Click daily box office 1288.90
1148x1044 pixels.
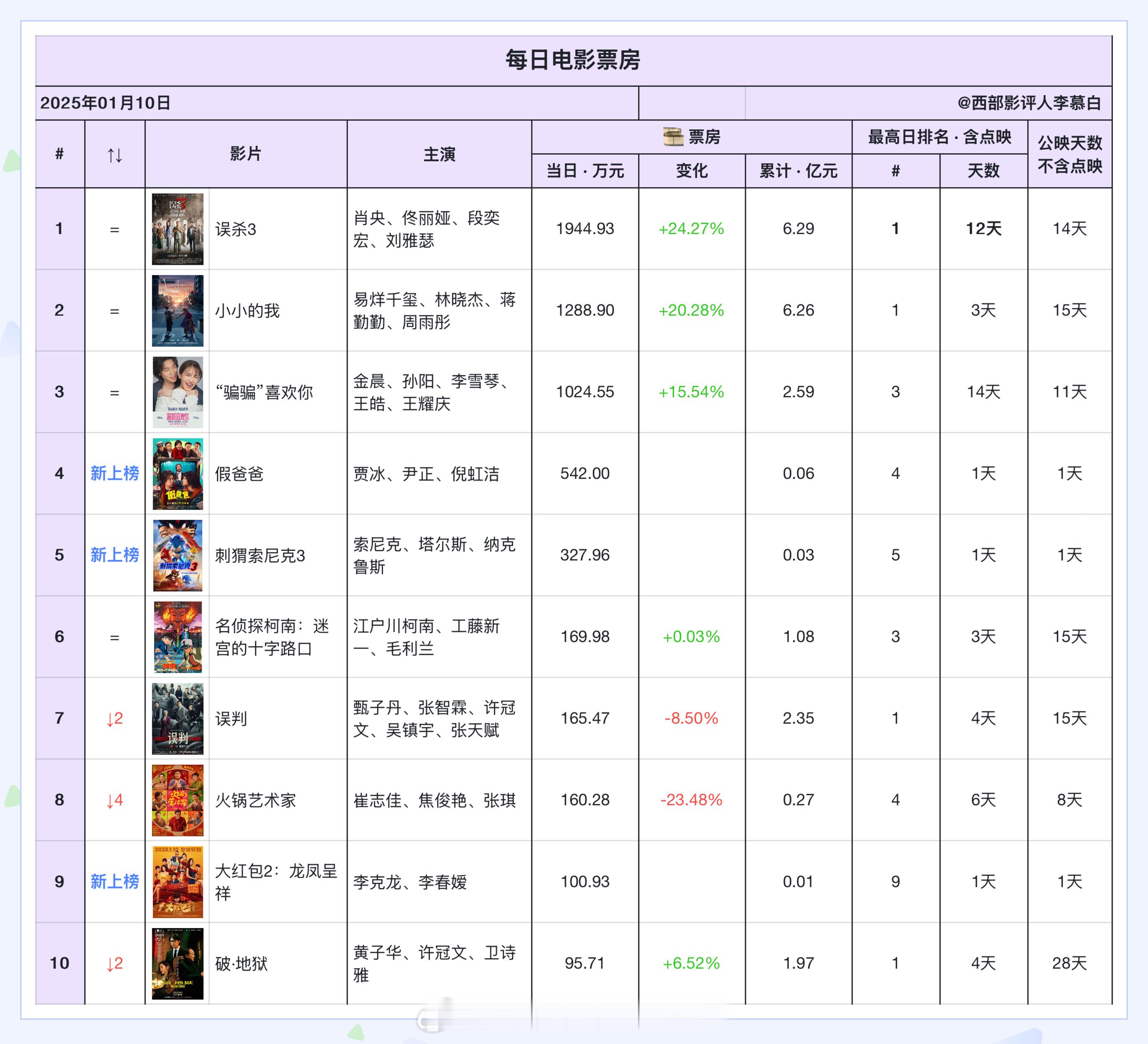(x=585, y=310)
